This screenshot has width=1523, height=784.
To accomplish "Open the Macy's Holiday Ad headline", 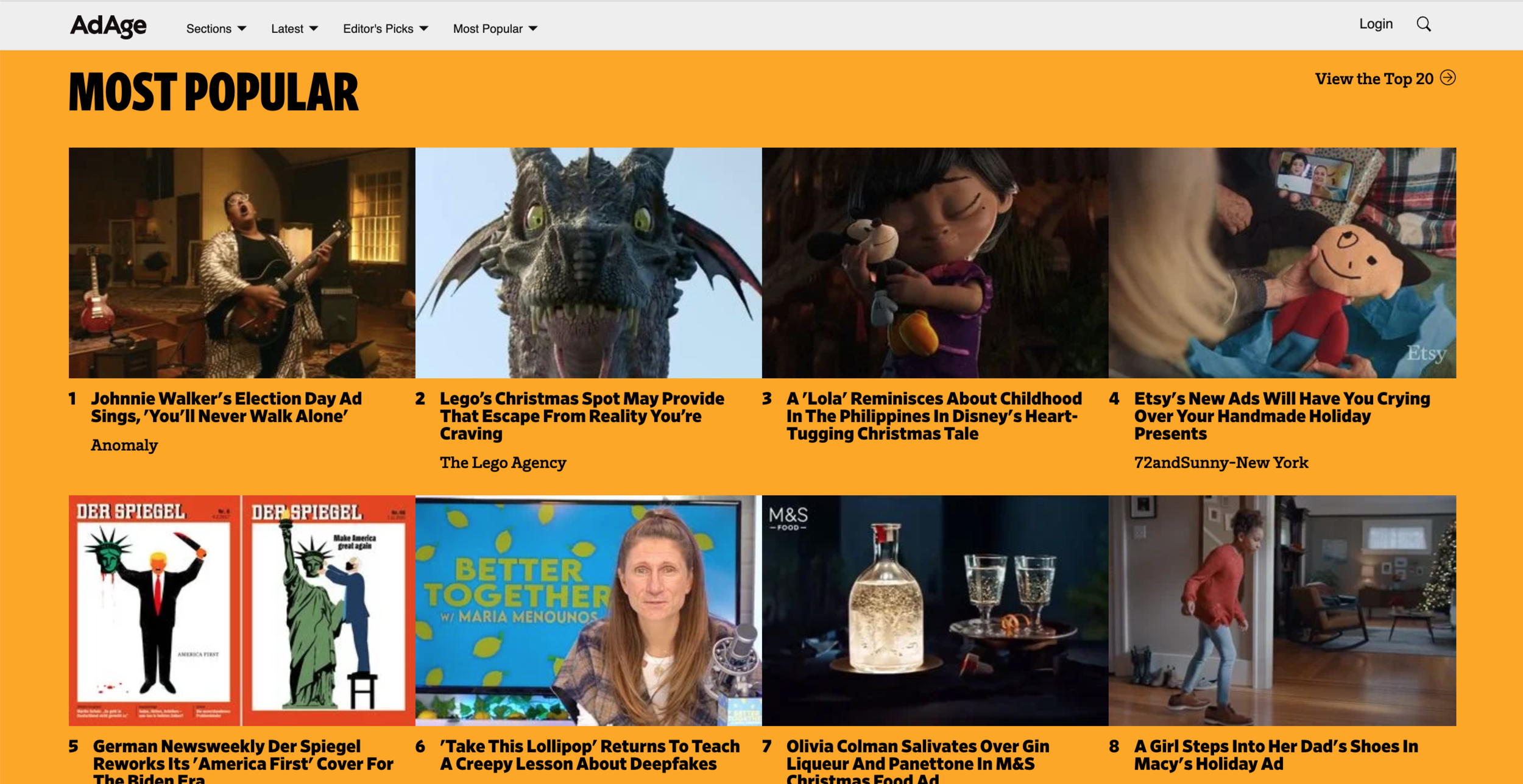I will click(1276, 755).
